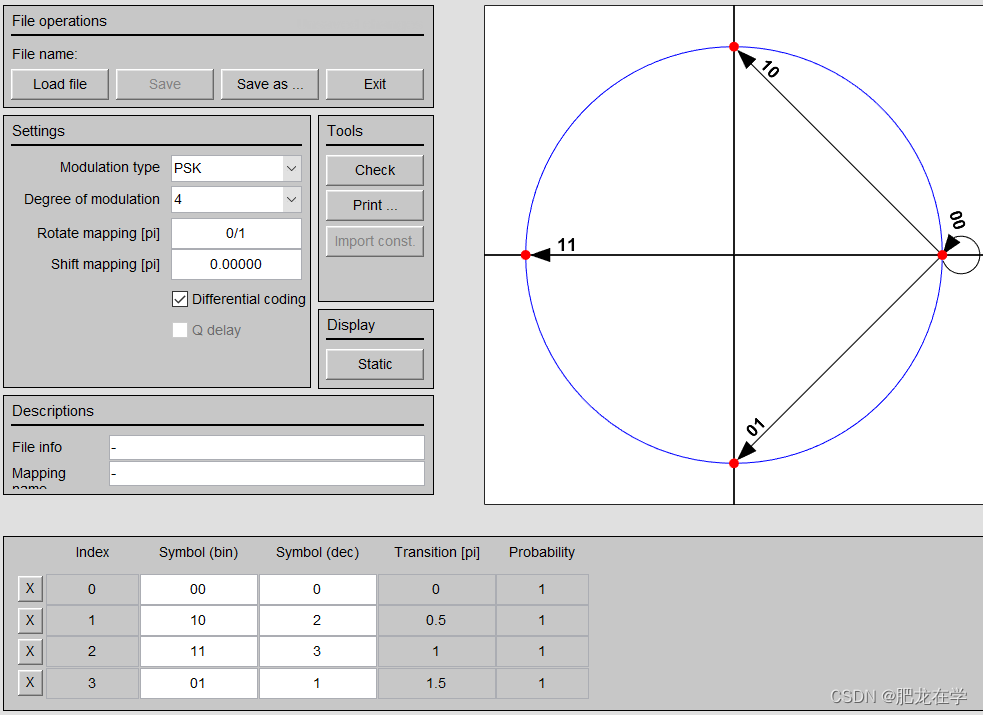Viewport: 983px width, 715px height.
Task: Click the Symbol (bin) column header
Action: (x=198, y=552)
